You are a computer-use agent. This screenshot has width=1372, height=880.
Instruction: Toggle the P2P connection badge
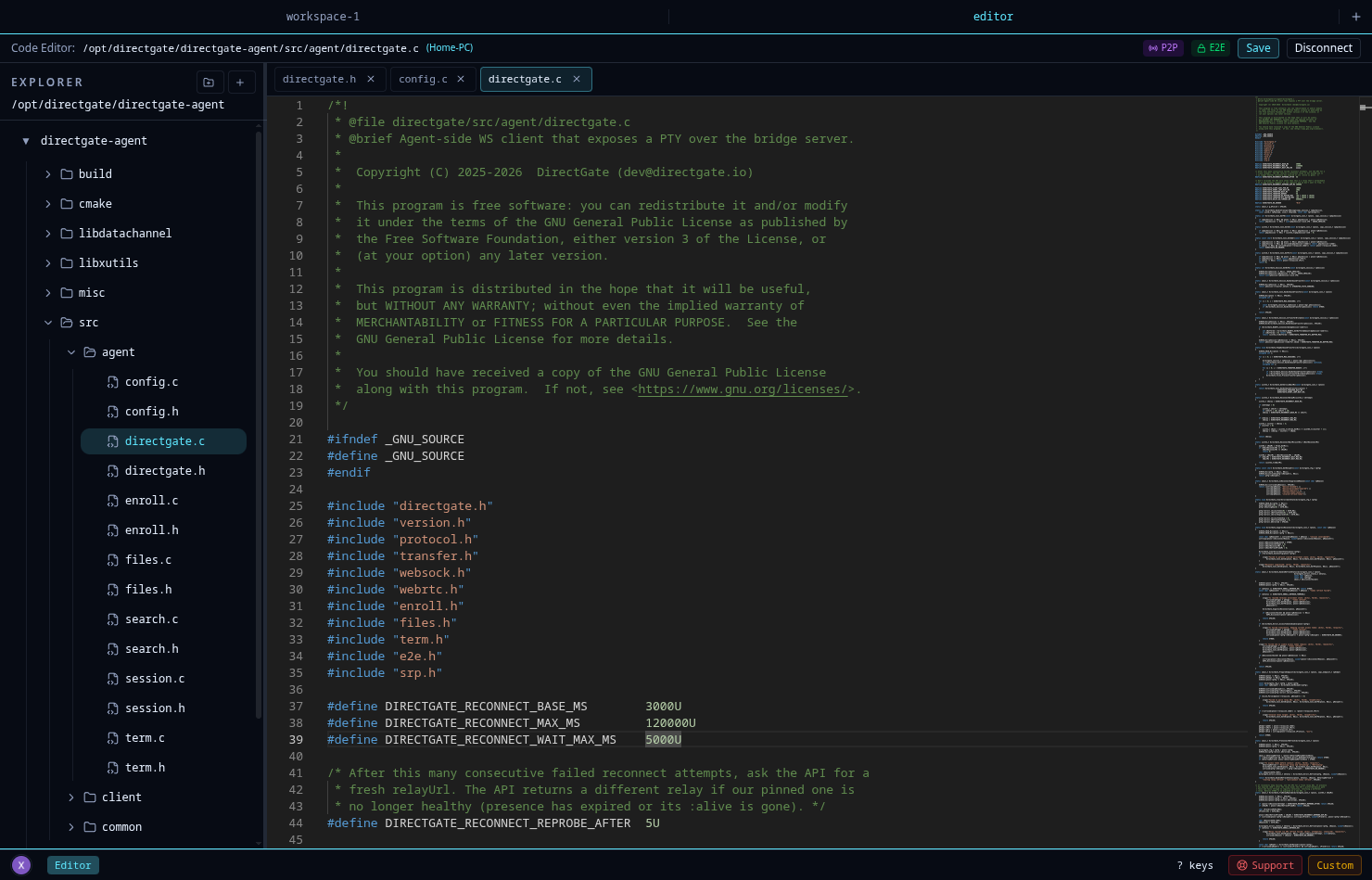pyautogui.click(x=1162, y=48)
